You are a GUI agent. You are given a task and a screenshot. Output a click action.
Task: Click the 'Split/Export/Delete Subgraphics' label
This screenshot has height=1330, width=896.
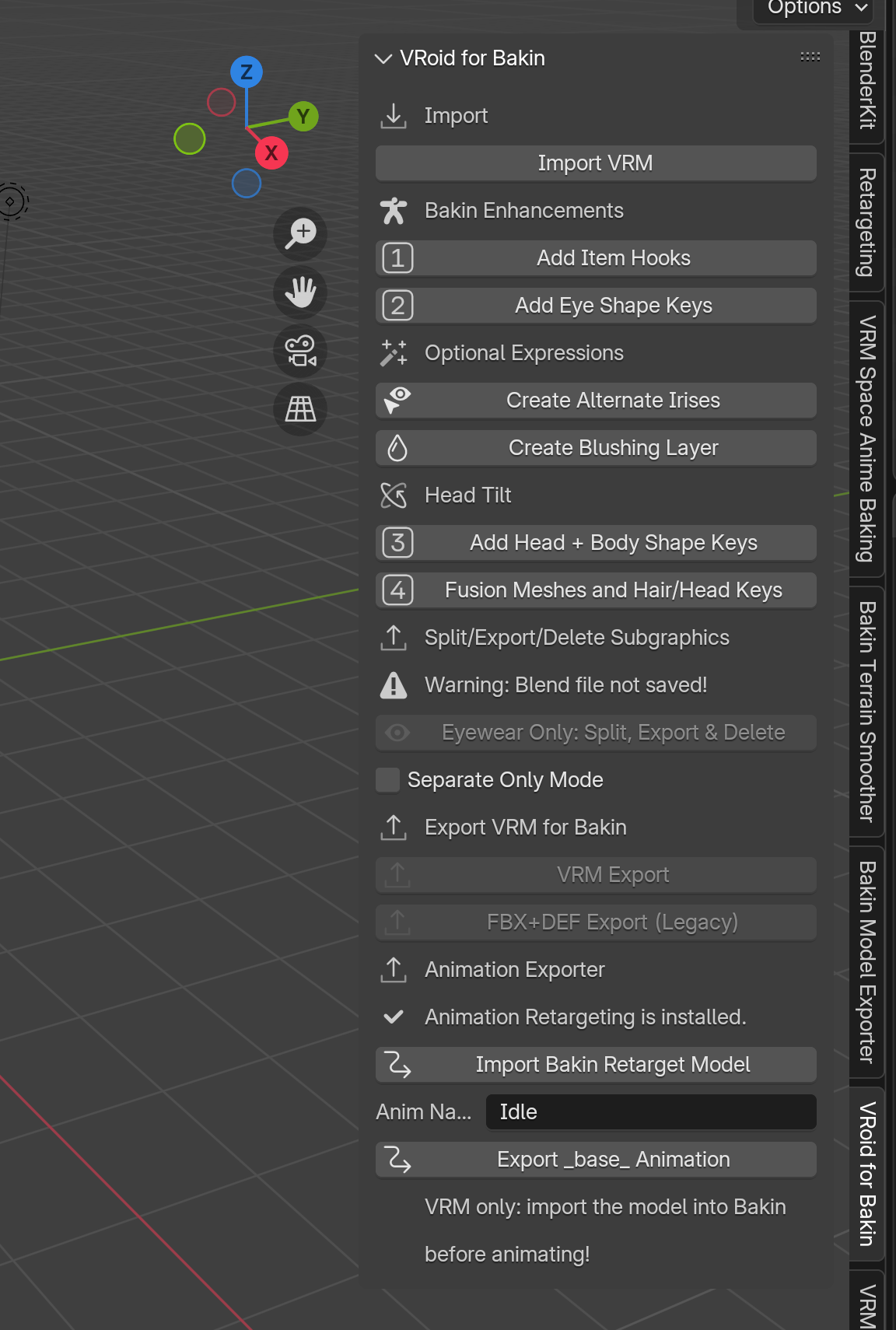[x=577, y=638]
